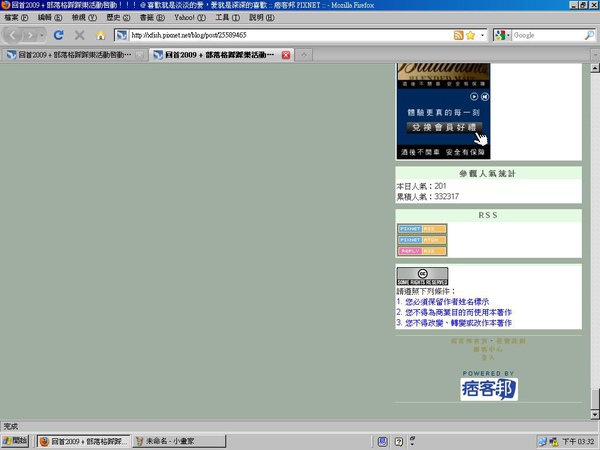
Task: Open the Yahoo! menu
Action: [190, 18]
